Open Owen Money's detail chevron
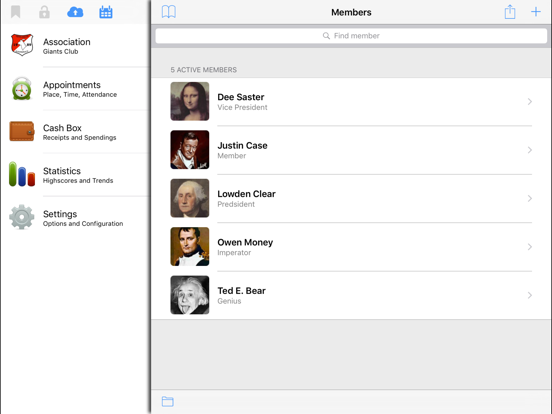 529,247
